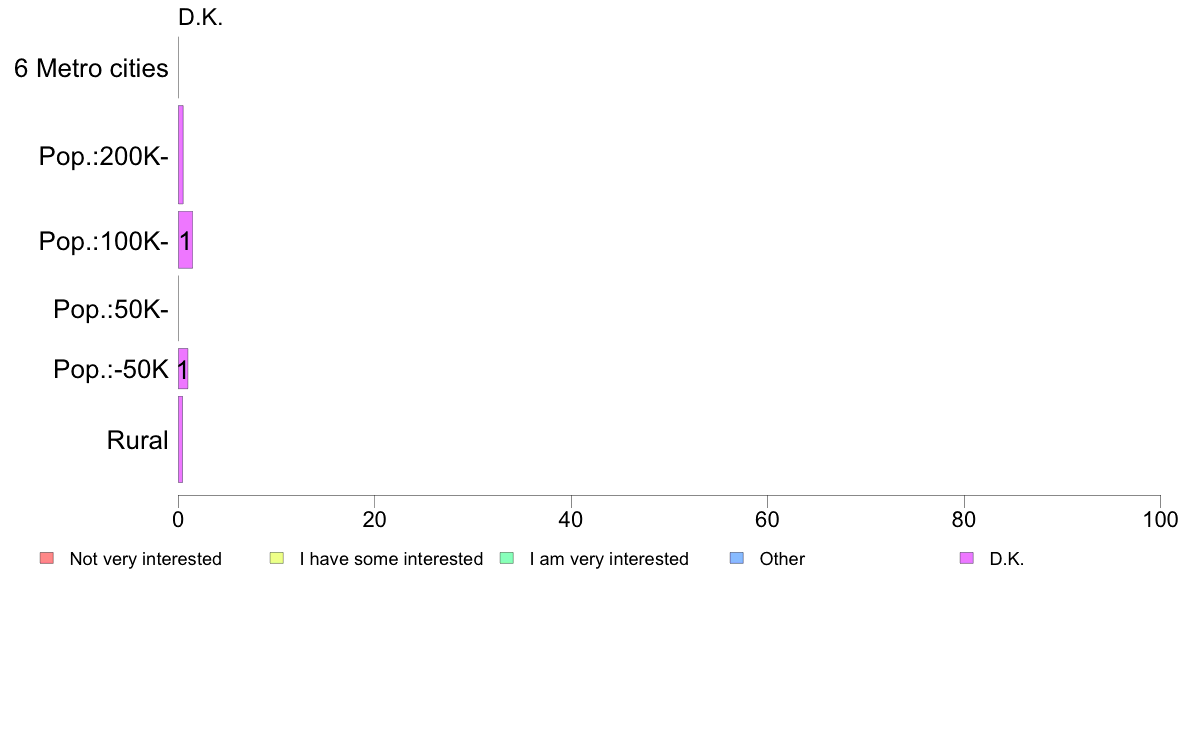Click the I am very interested legend text
Viewport: 1188px width, 736px height.
[x=609, y=559]
